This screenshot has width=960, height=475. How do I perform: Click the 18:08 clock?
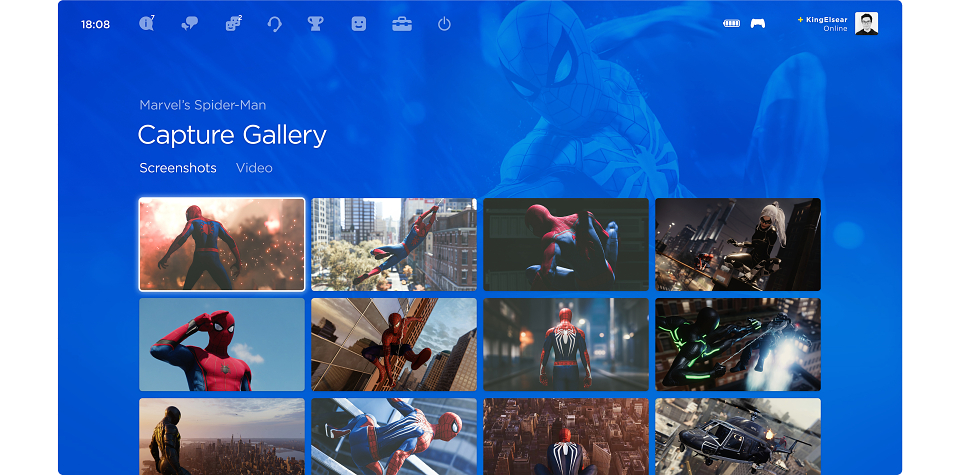[x=96, y=24]
